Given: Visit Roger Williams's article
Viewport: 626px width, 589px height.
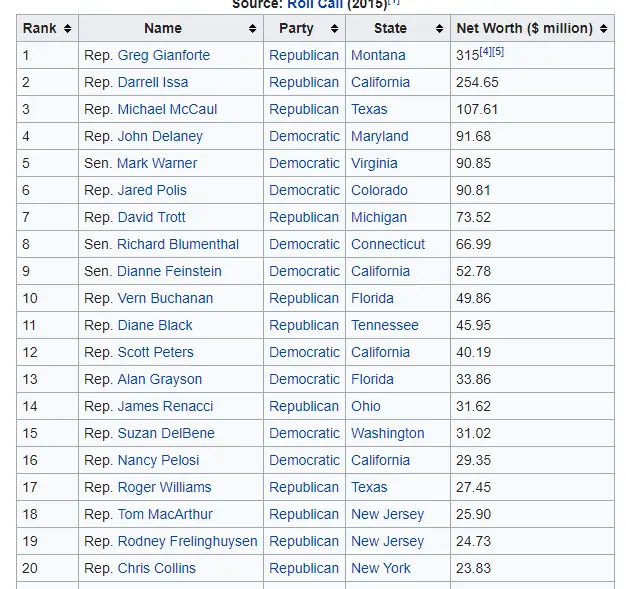Looking at the screenshot, I should [164, 487].
